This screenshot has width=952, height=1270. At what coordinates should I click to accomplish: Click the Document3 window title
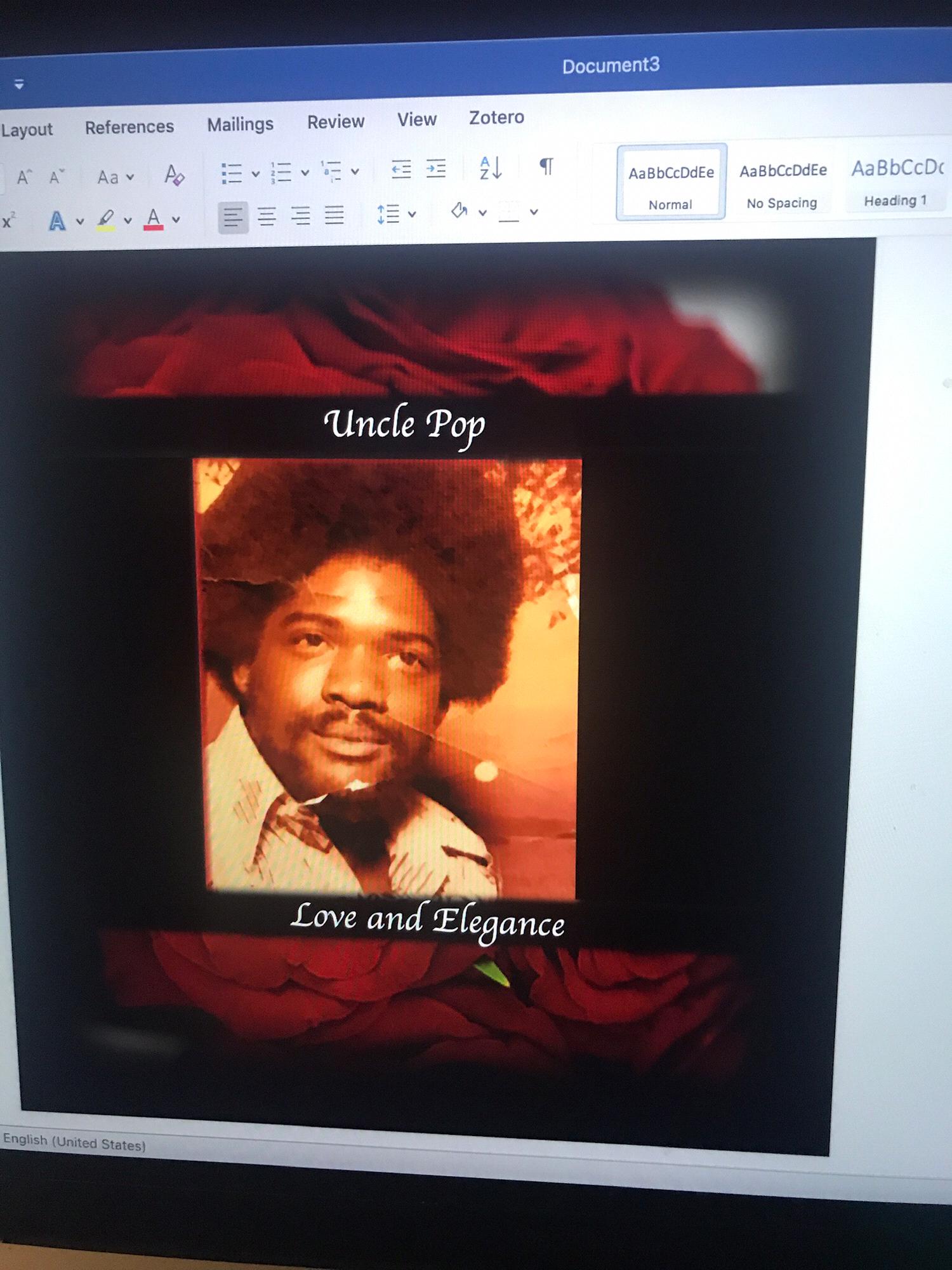point(611,65)
